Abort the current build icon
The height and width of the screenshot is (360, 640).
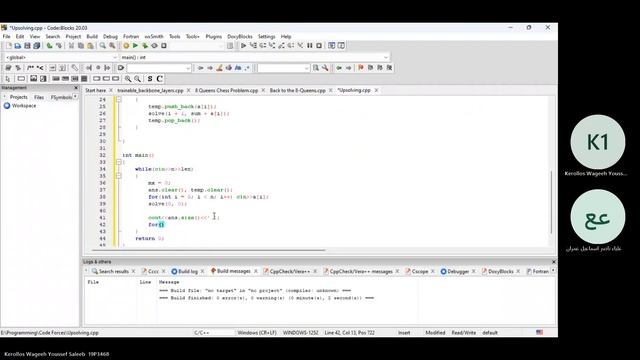coord(164,46)
